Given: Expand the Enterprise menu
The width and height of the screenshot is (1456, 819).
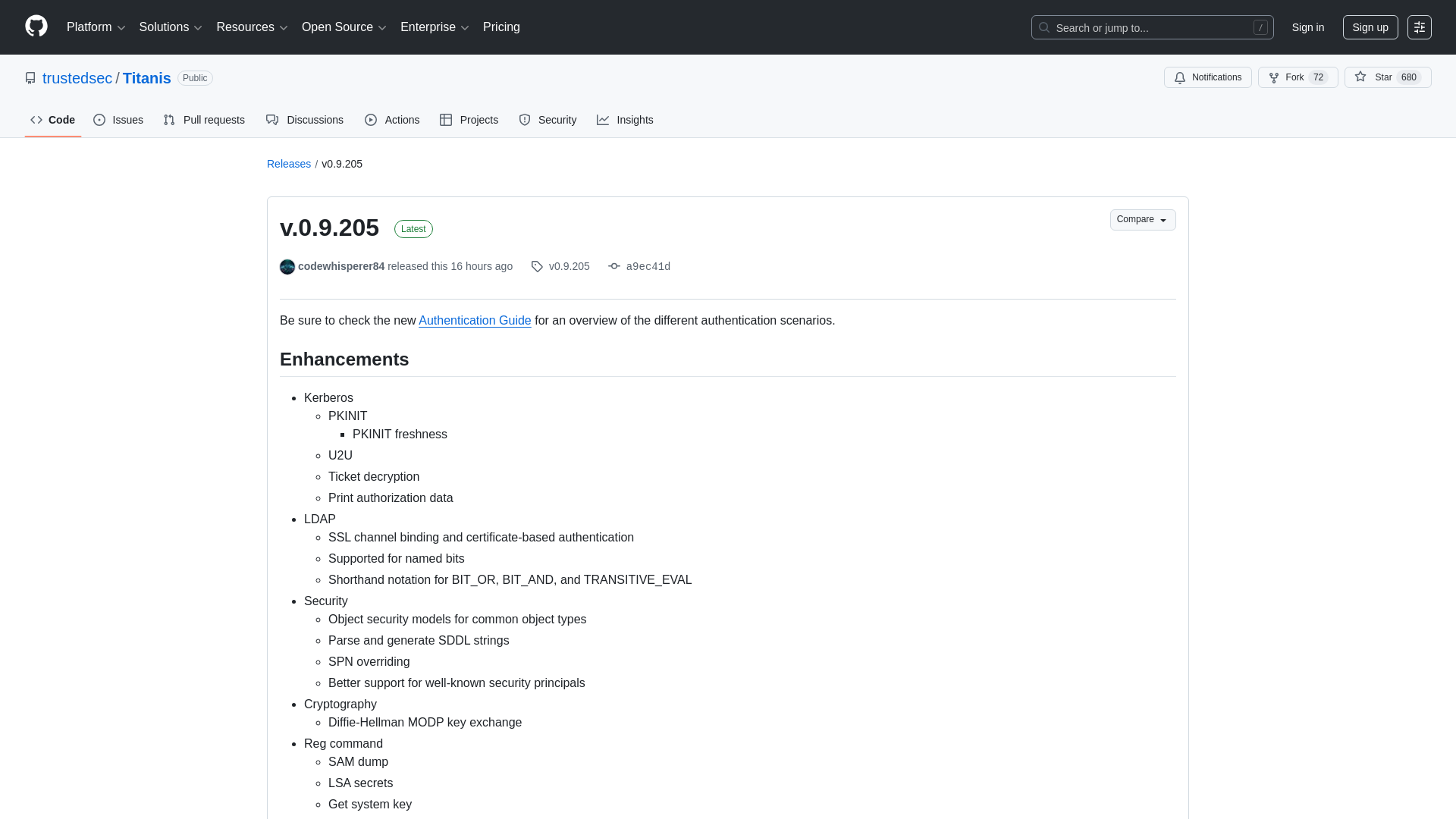Looking at the screenshot, I should [x=434, y=27].
